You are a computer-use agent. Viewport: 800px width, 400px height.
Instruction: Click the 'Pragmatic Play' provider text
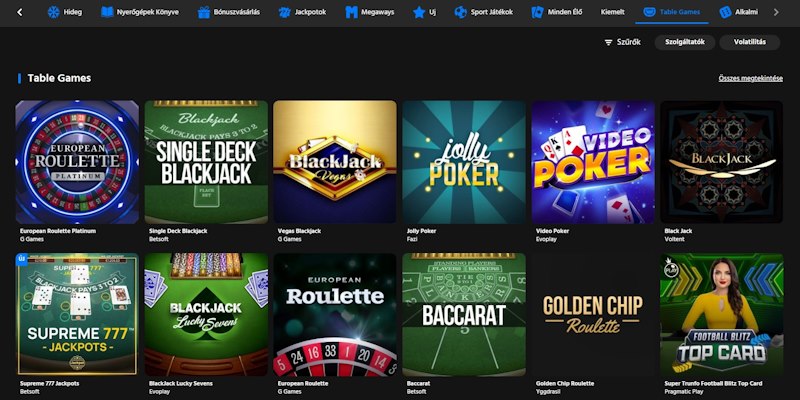[x=684, y=391]
